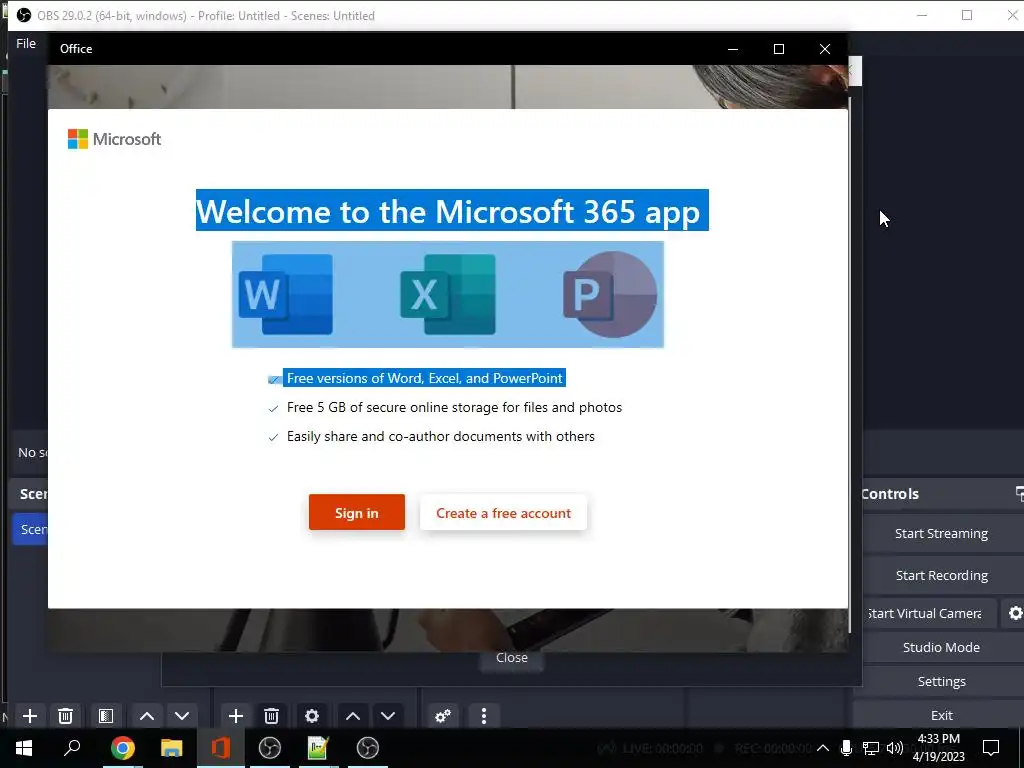Enable Studio Mode in OBS
The image size is (1024, 768).
pyautogui.click(x=941, y=647)
